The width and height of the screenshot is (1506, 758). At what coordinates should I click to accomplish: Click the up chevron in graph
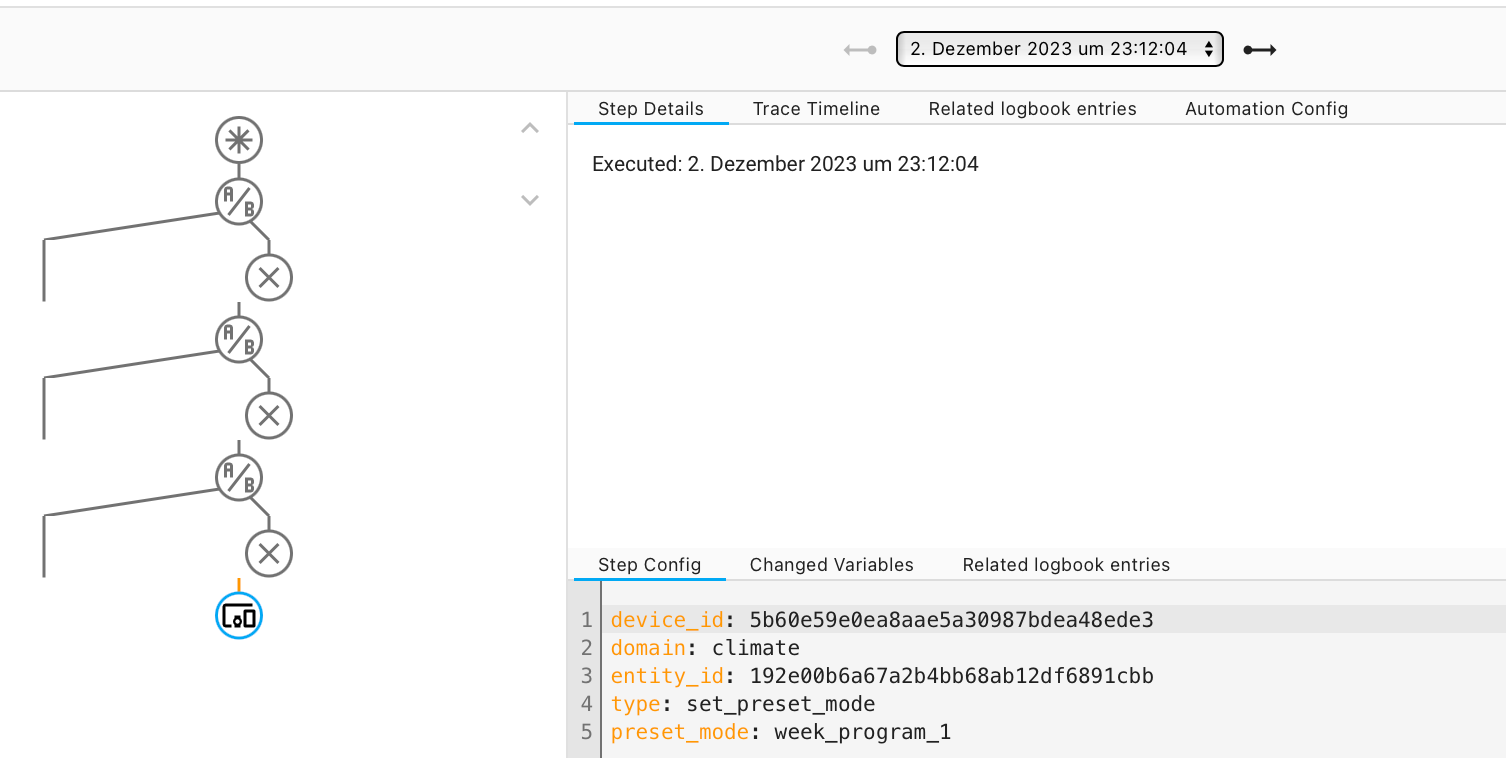pyautogui.click(x=530, y=128)
